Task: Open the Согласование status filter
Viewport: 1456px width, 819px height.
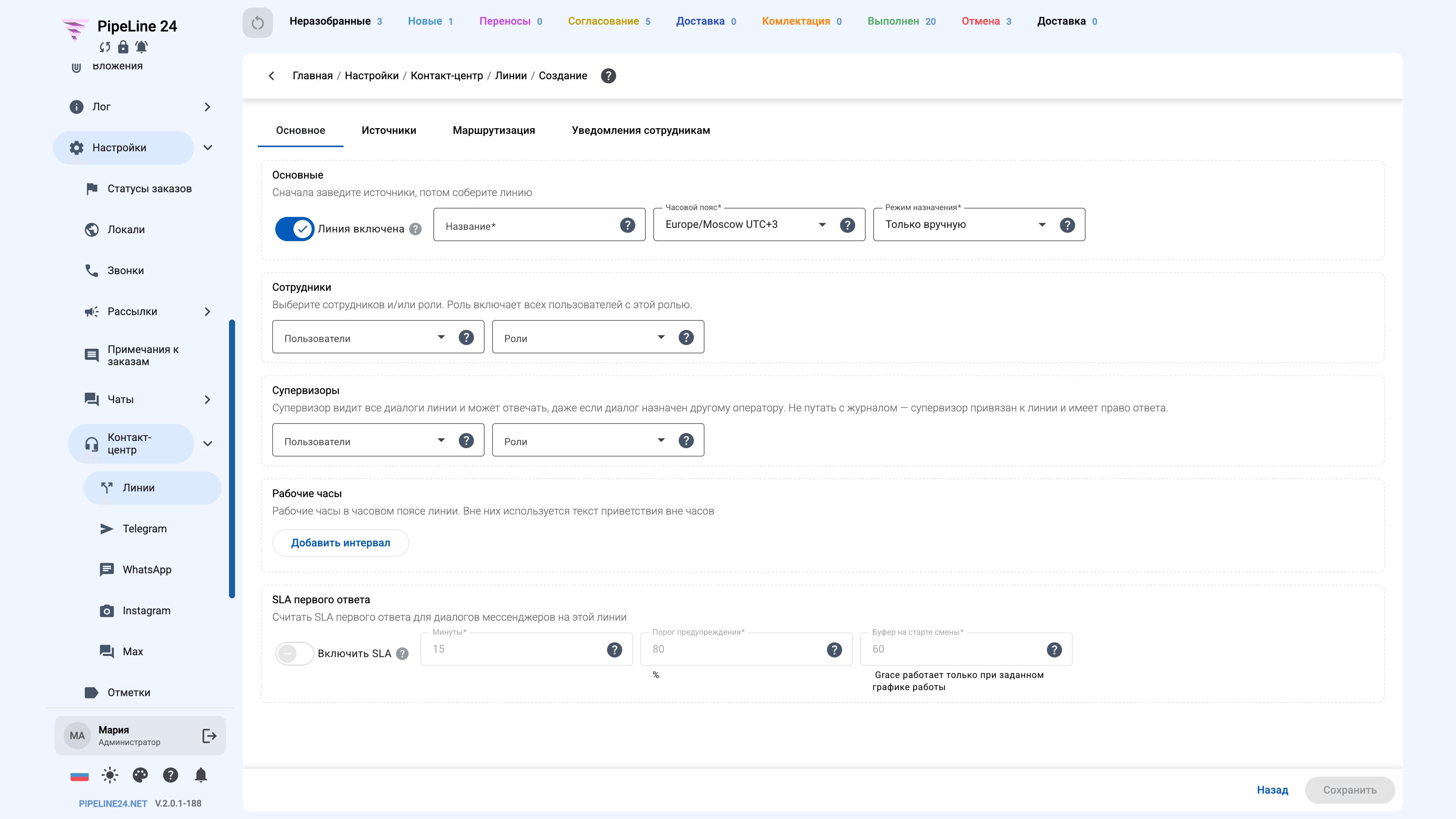Action: [609, 22]
